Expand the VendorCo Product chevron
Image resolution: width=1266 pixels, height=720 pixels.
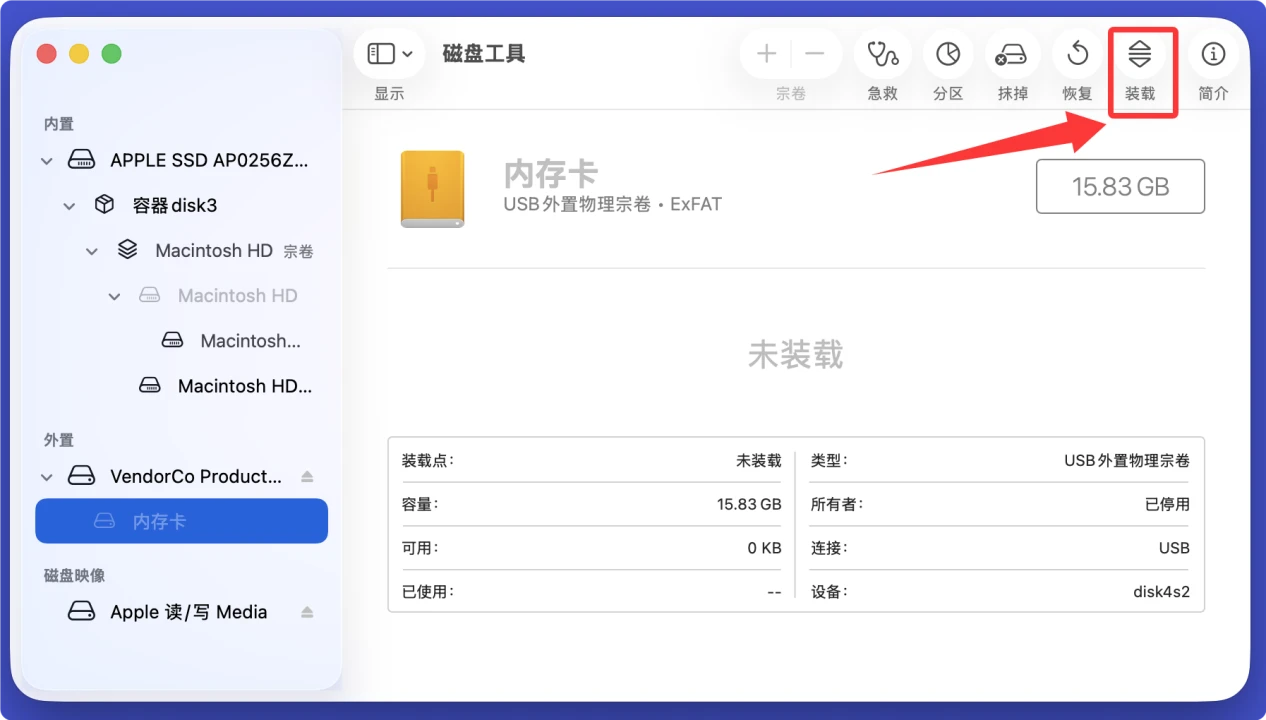pos(46,476)
